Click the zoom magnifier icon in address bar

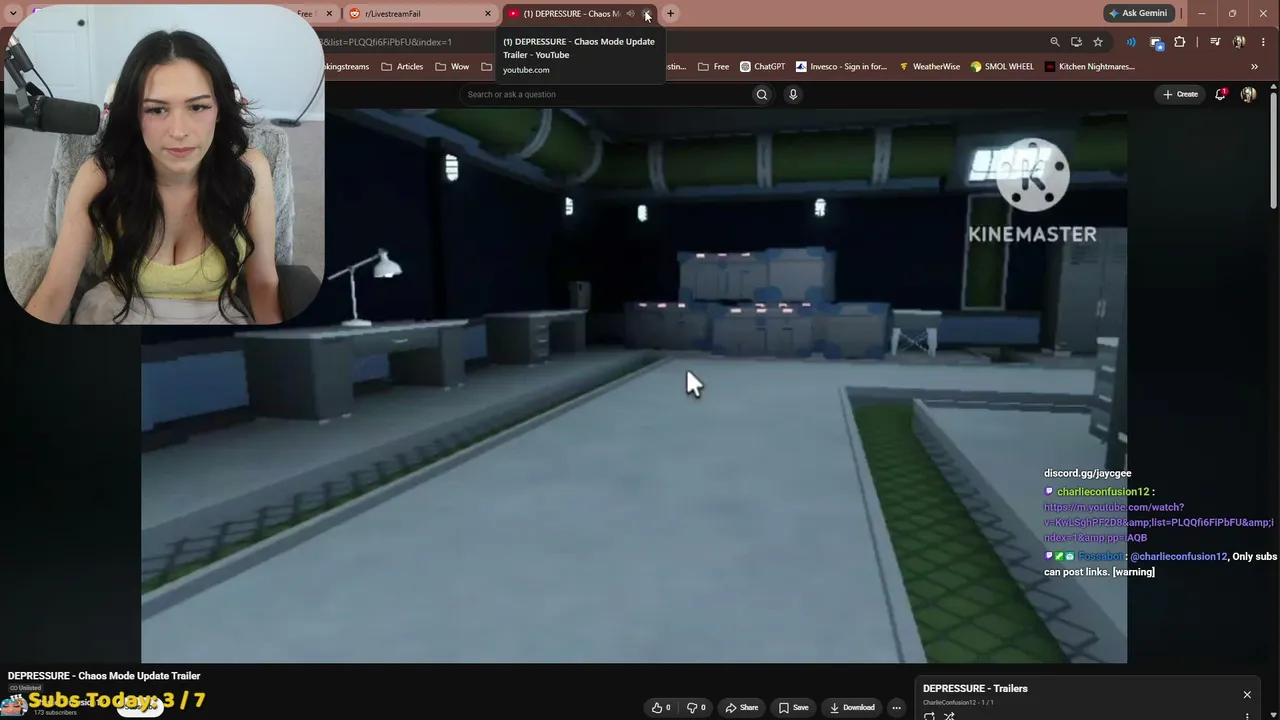pyautogui.click(x=1054, y=42)
